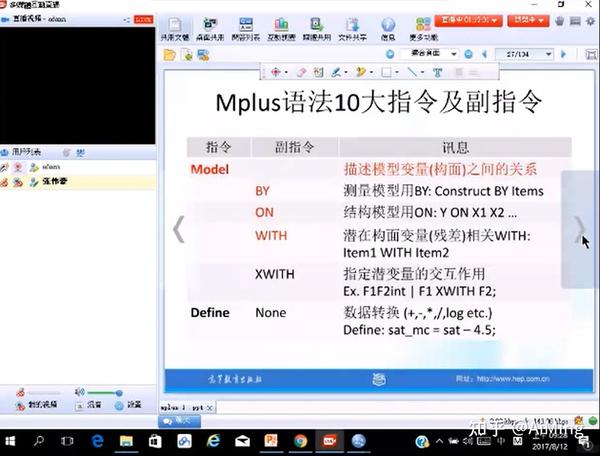
Task: Go to the previous slide page arrow
Action: [484, 54]
